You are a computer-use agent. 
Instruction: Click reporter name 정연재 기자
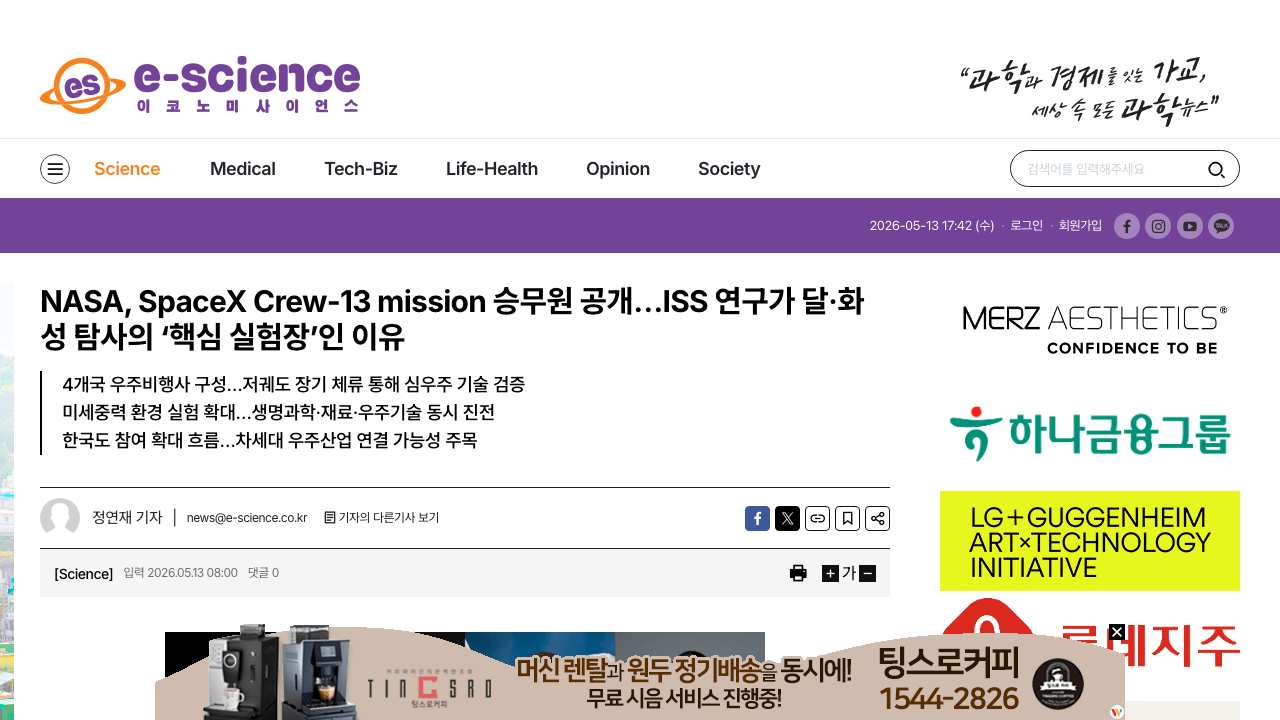127,518
